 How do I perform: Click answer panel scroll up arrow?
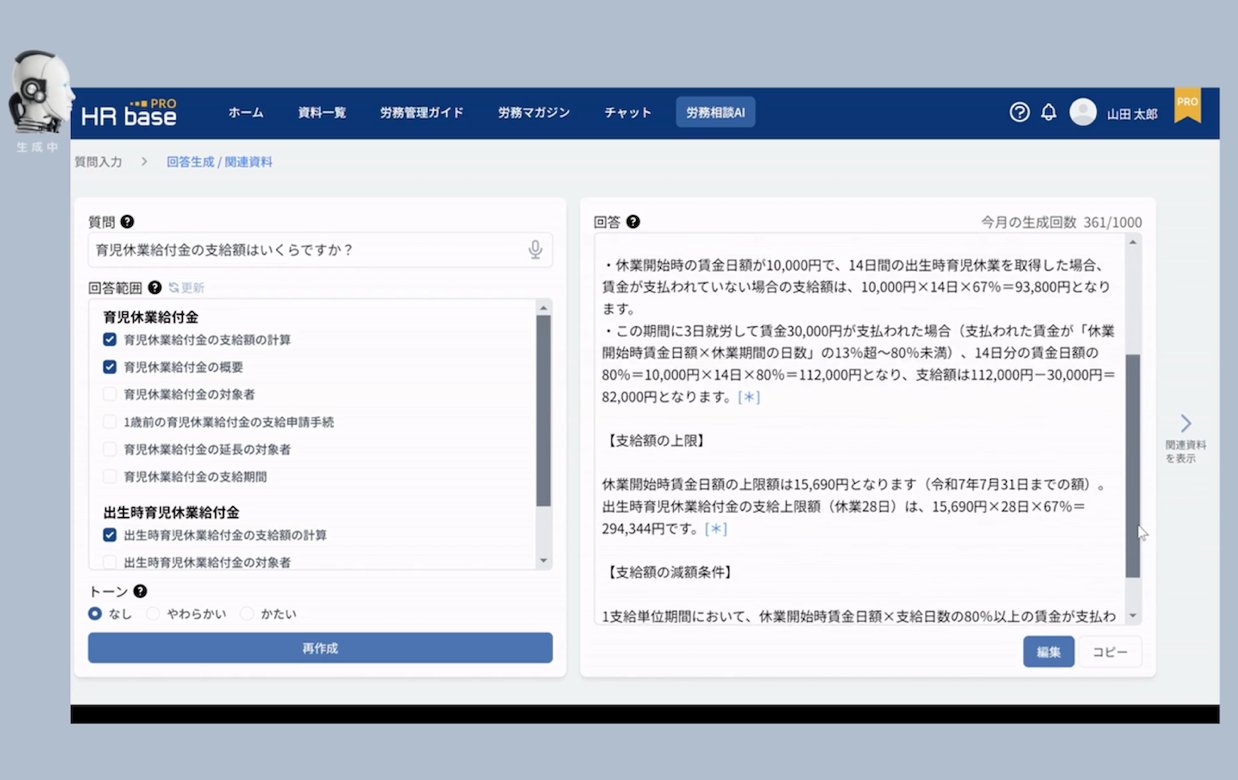(1133, 242)
